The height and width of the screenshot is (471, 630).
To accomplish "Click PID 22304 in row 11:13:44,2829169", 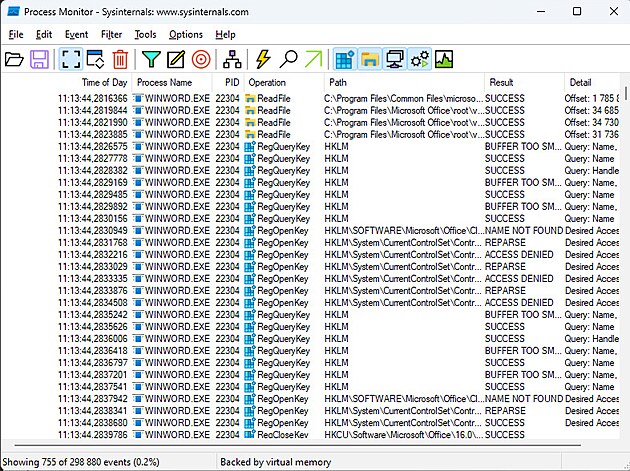I will [x=227, y=182].
